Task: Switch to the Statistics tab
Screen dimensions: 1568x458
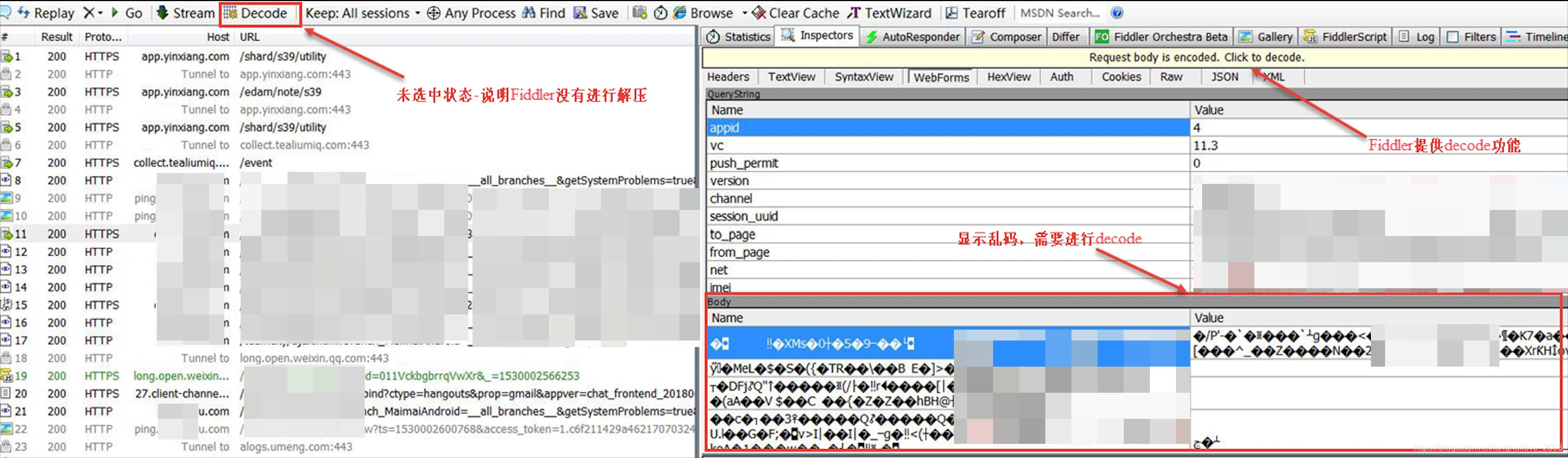Action: 738,36
